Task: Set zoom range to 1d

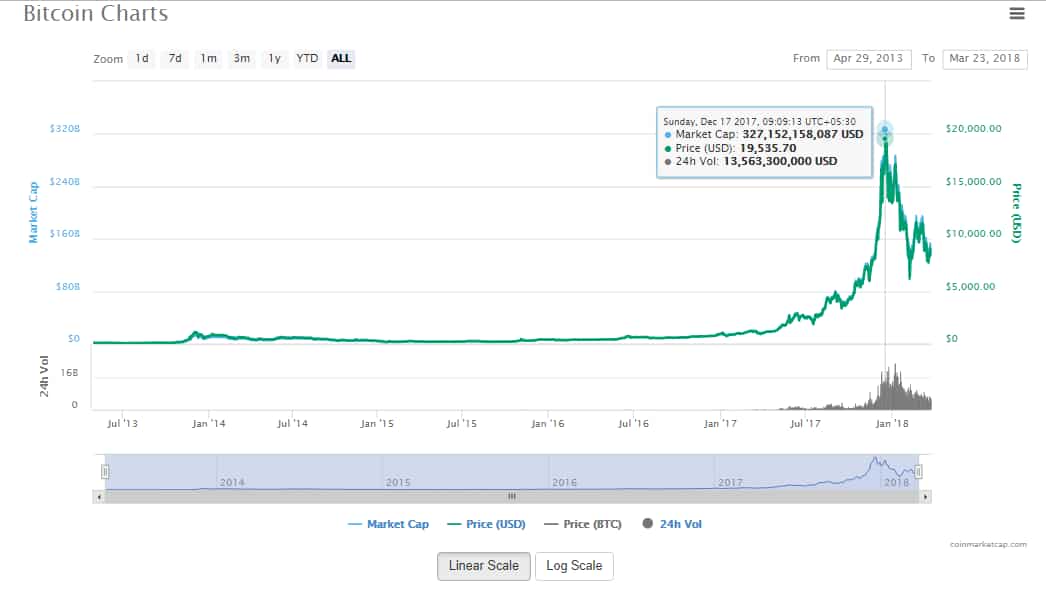Action: point(142,59)
